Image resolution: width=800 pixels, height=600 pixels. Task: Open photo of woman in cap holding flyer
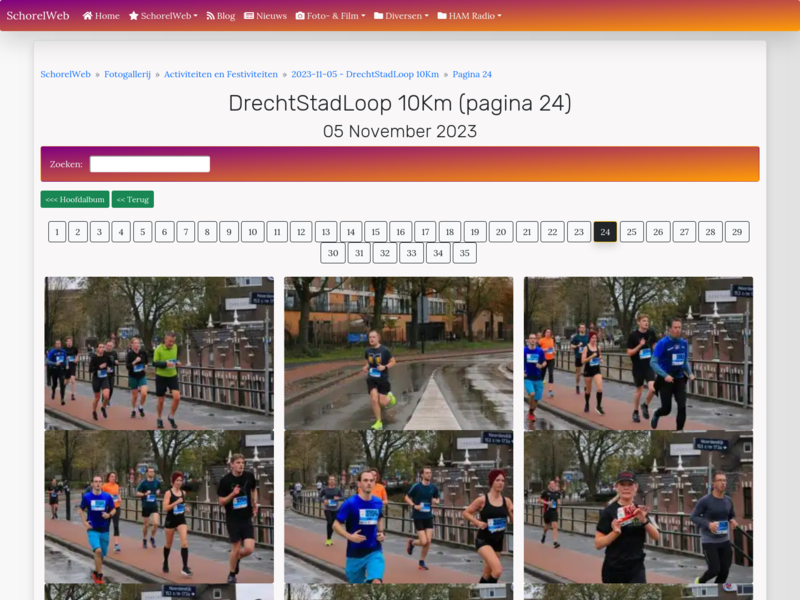638,507
